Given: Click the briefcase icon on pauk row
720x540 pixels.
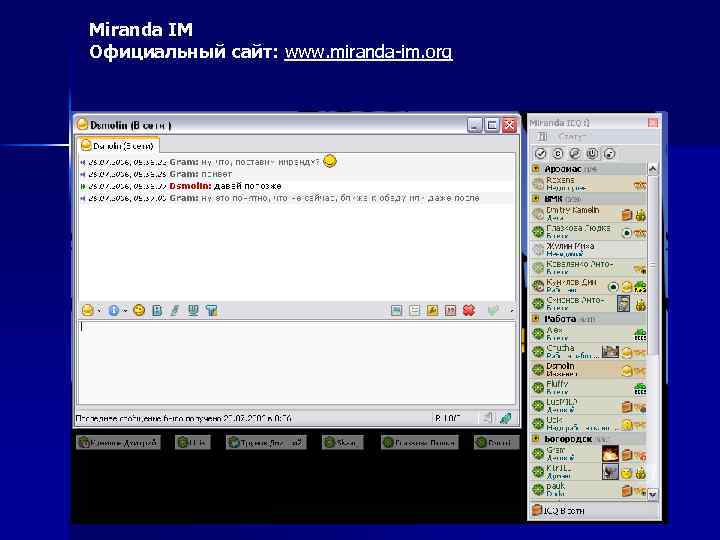Looking at the screenshot, I should coord(627,490).
